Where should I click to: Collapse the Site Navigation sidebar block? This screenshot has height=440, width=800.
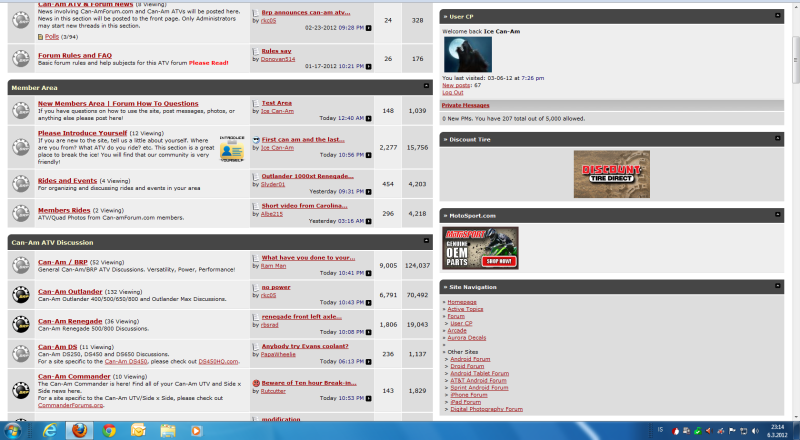[778, 286]
